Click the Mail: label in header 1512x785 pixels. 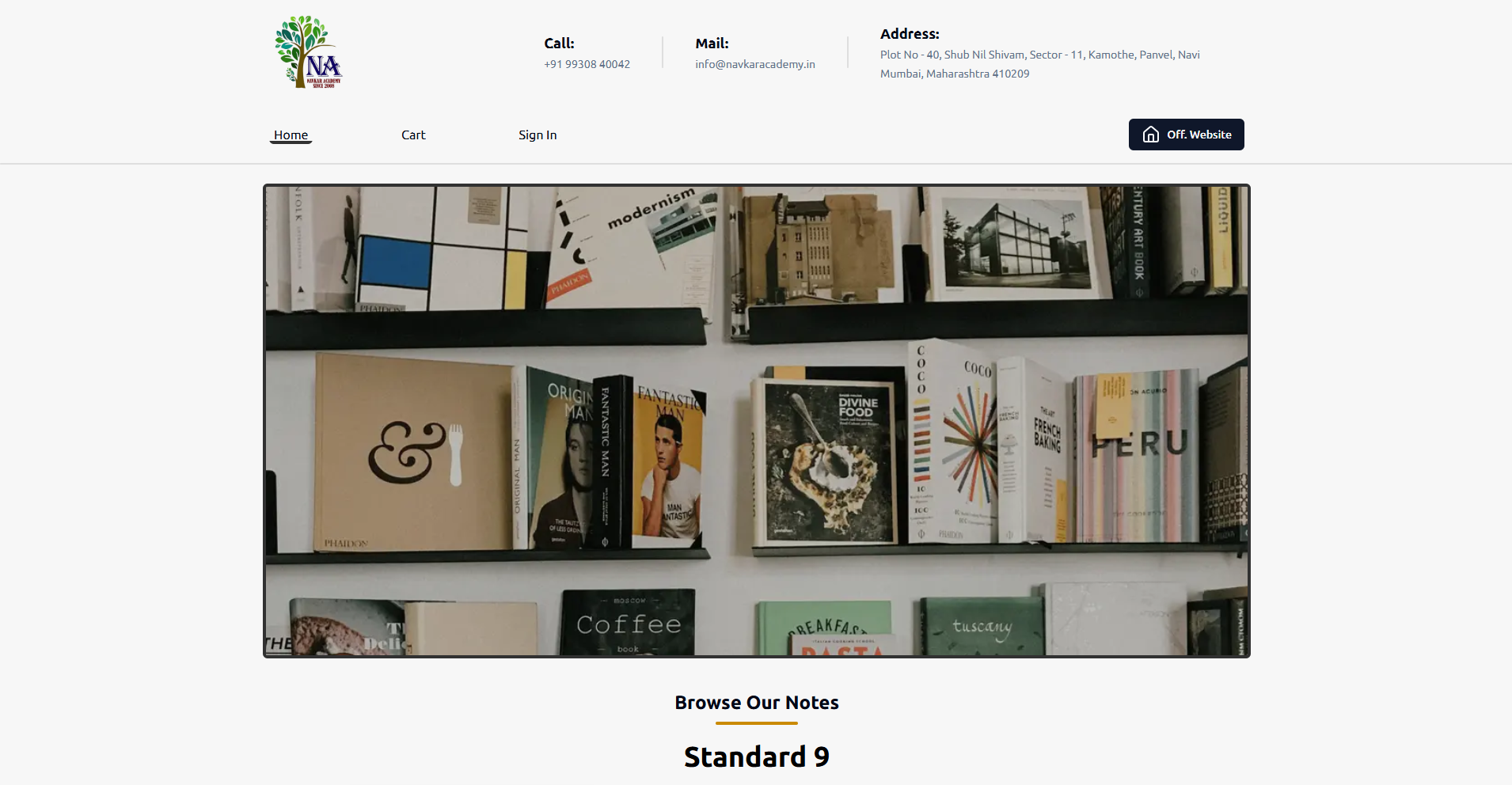(x=712, y=44)
